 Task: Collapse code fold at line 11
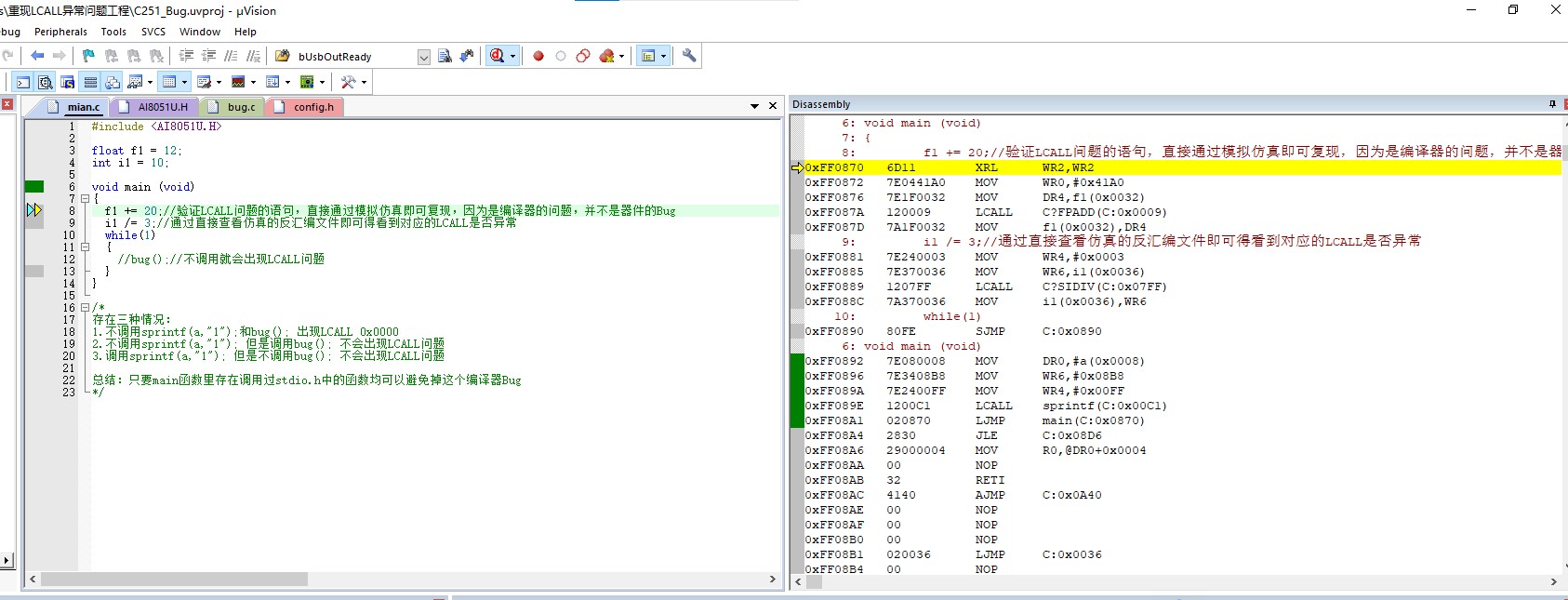coord(85,247)
